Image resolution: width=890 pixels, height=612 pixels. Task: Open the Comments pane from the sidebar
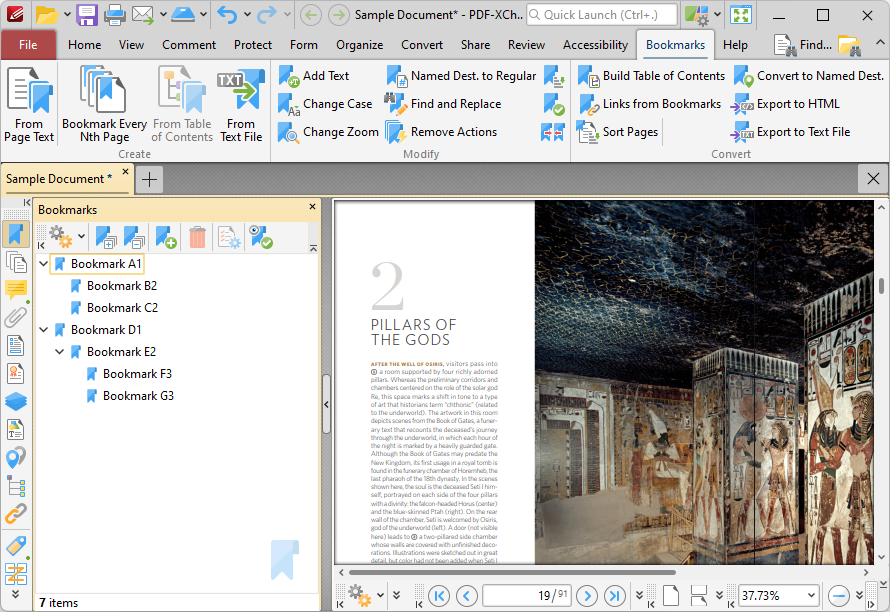16,290
